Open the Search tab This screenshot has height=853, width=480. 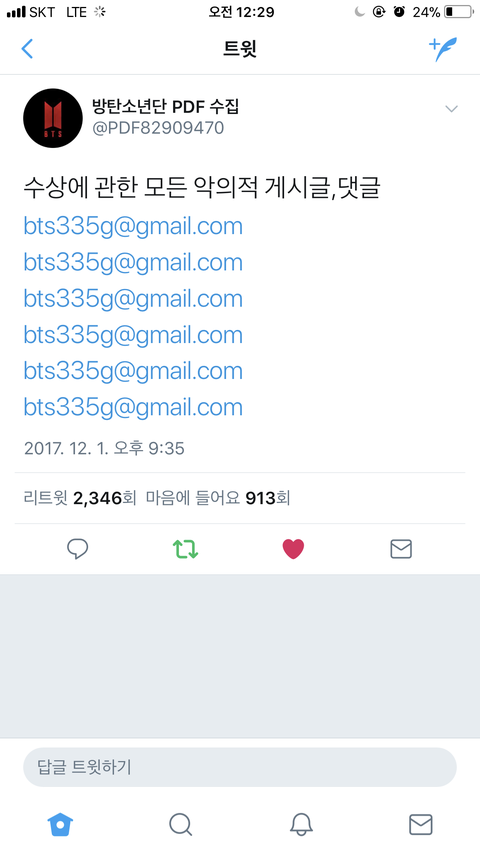coord(180,824)
